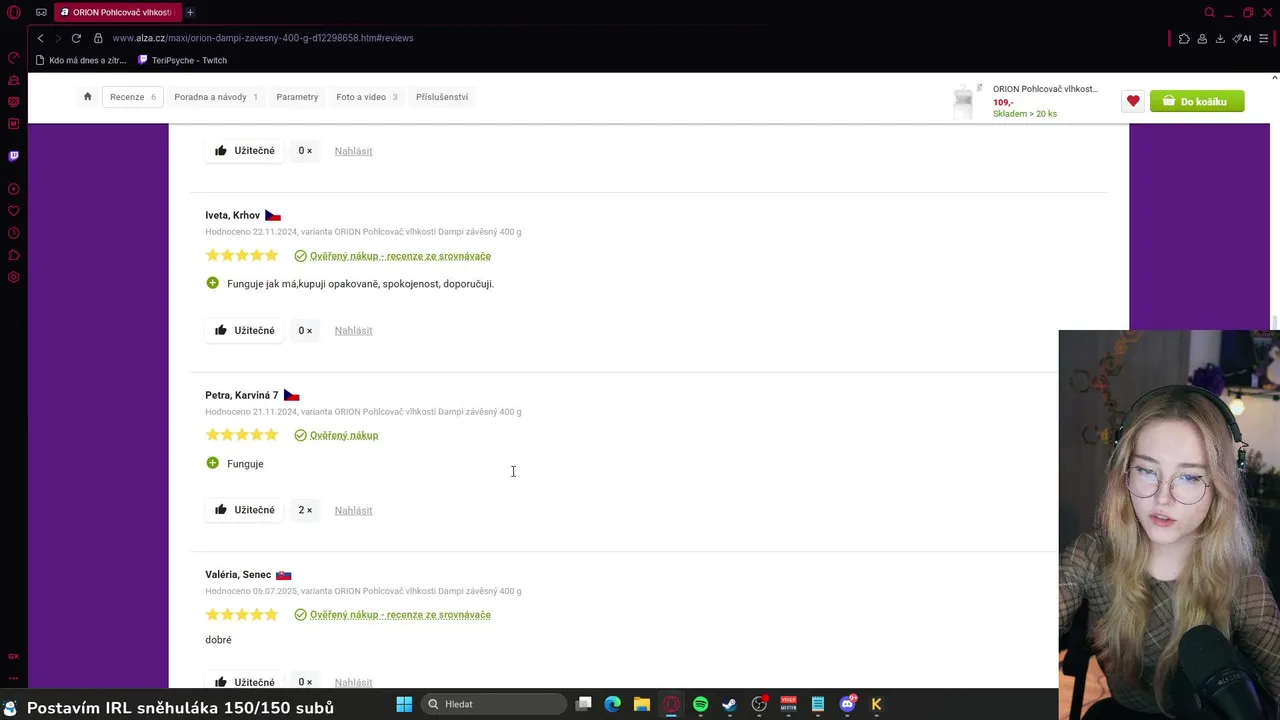This screenshot has width=1280, height=720.
Task: Open Task View in taskbar
Action: 583,704
